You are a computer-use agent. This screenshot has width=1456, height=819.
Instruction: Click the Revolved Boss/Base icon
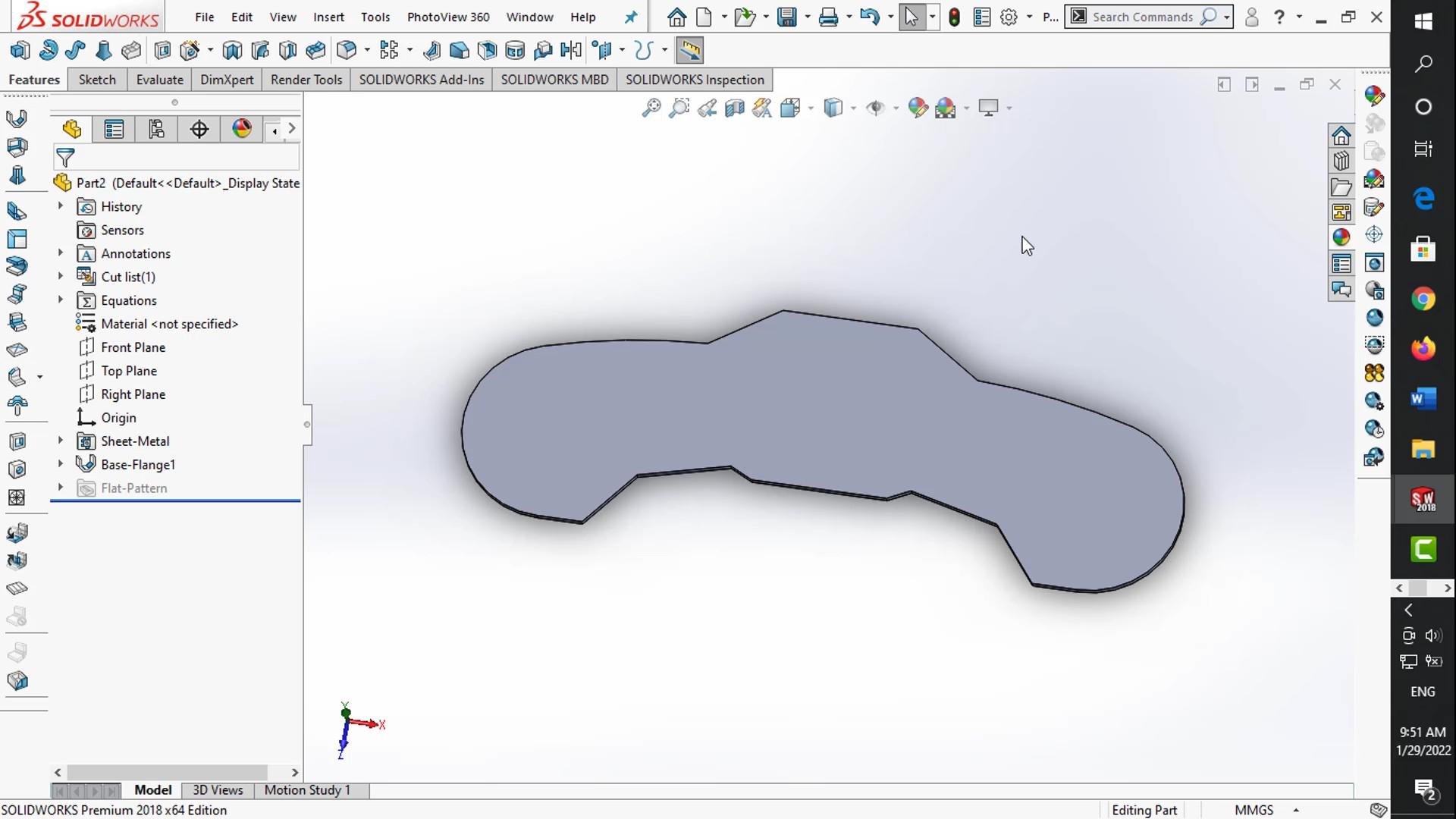pyautogui.click(x=49, y=51)
